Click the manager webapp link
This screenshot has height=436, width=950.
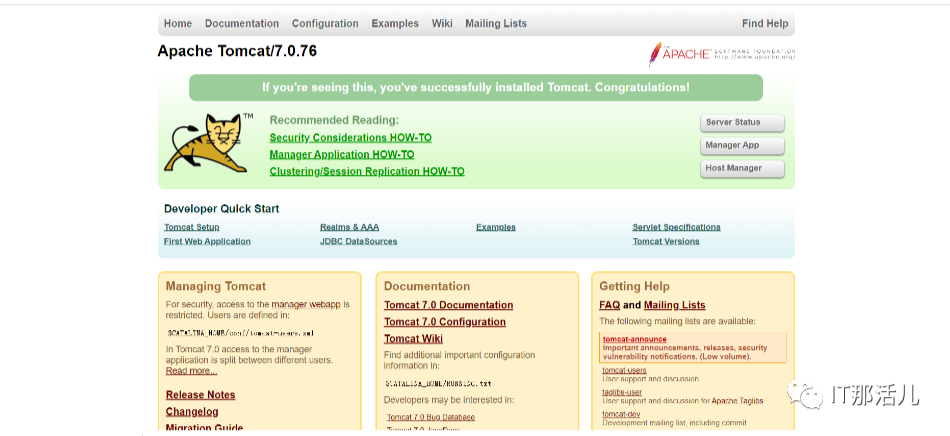click(306, 305)
